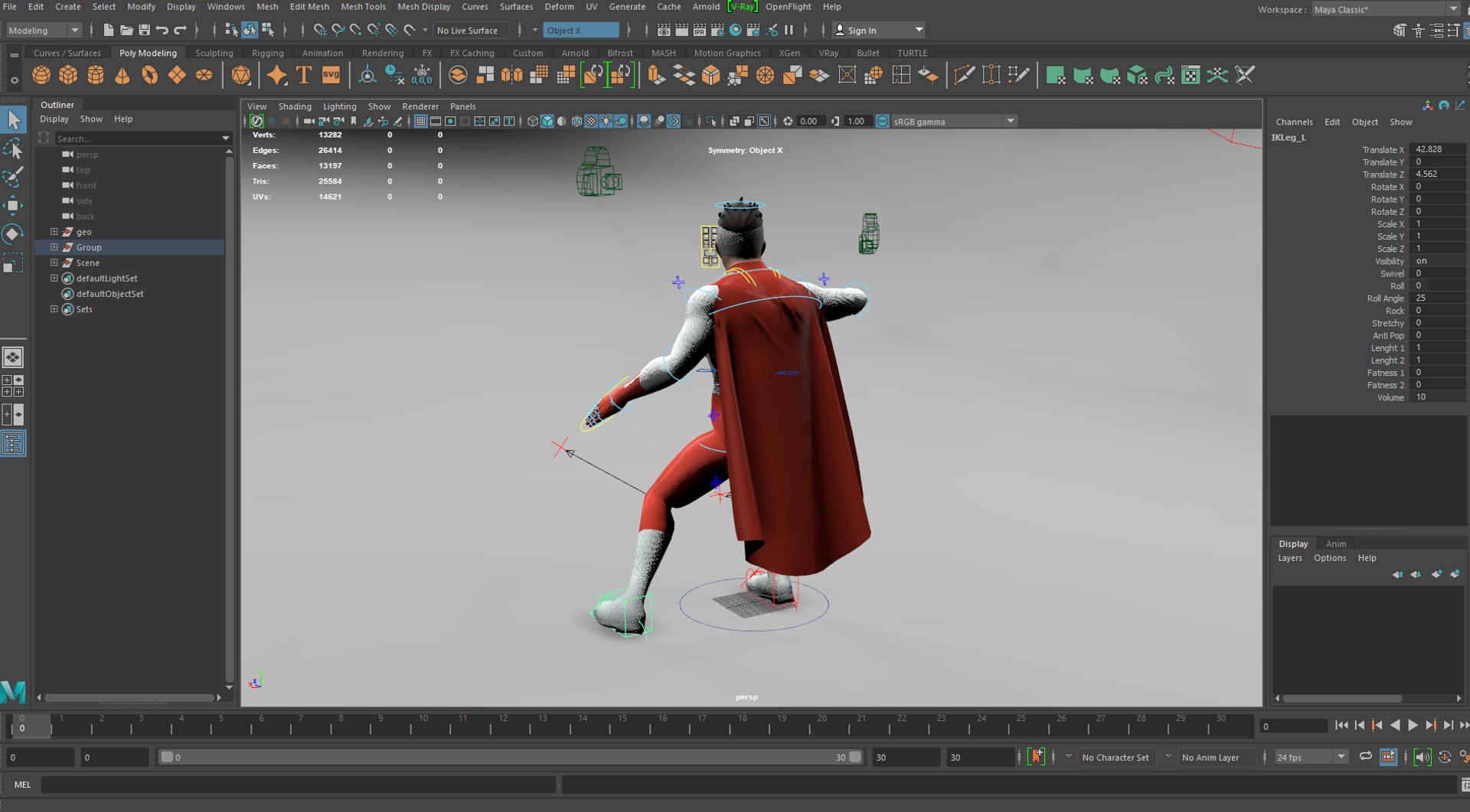
Task: Create a polygon torus from the shelf
Action: point(150,76)
